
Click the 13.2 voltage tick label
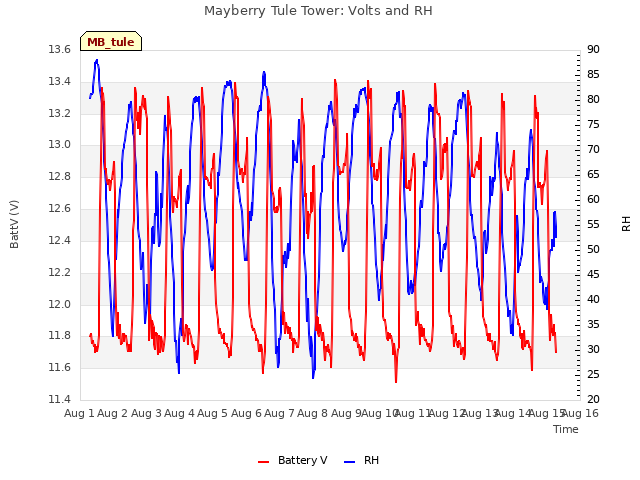(x=59, y=113)
